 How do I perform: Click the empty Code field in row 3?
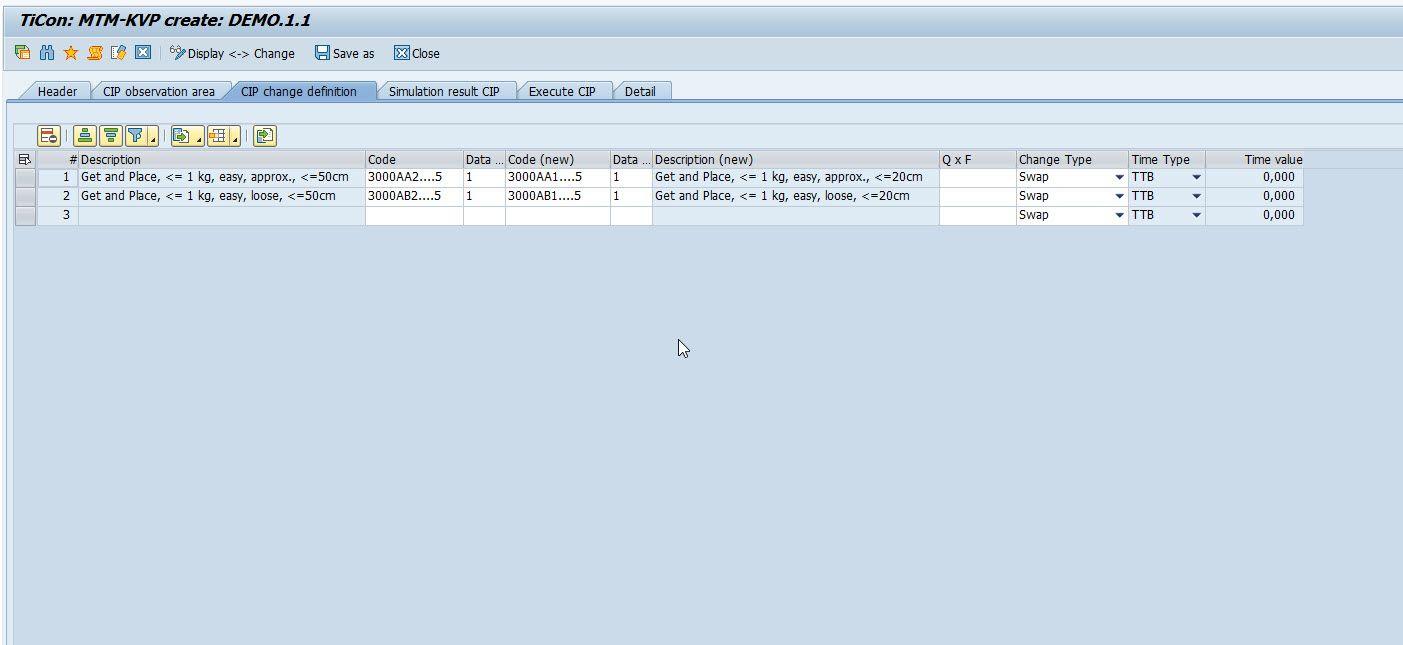413,215
